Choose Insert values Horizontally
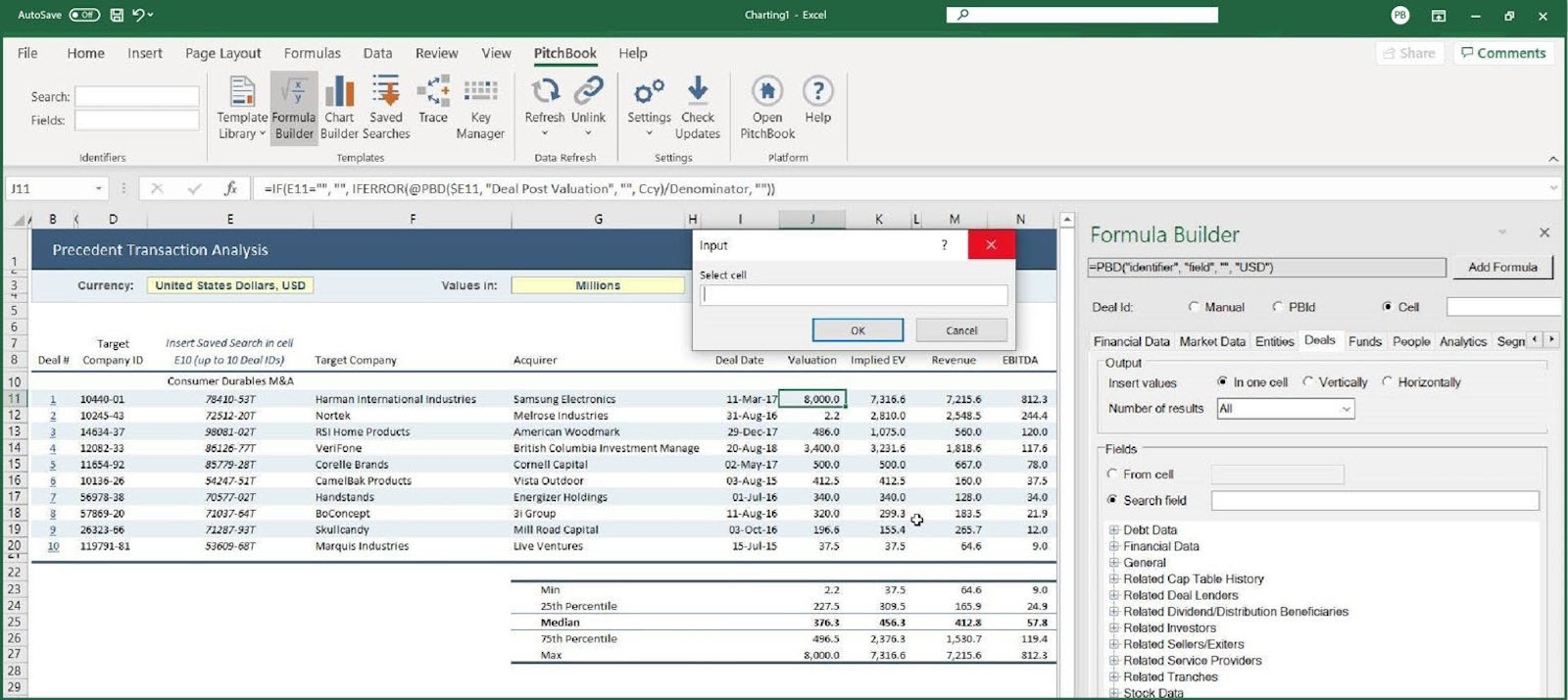The image size is (1568, 700). click(x=1387, y=381)
